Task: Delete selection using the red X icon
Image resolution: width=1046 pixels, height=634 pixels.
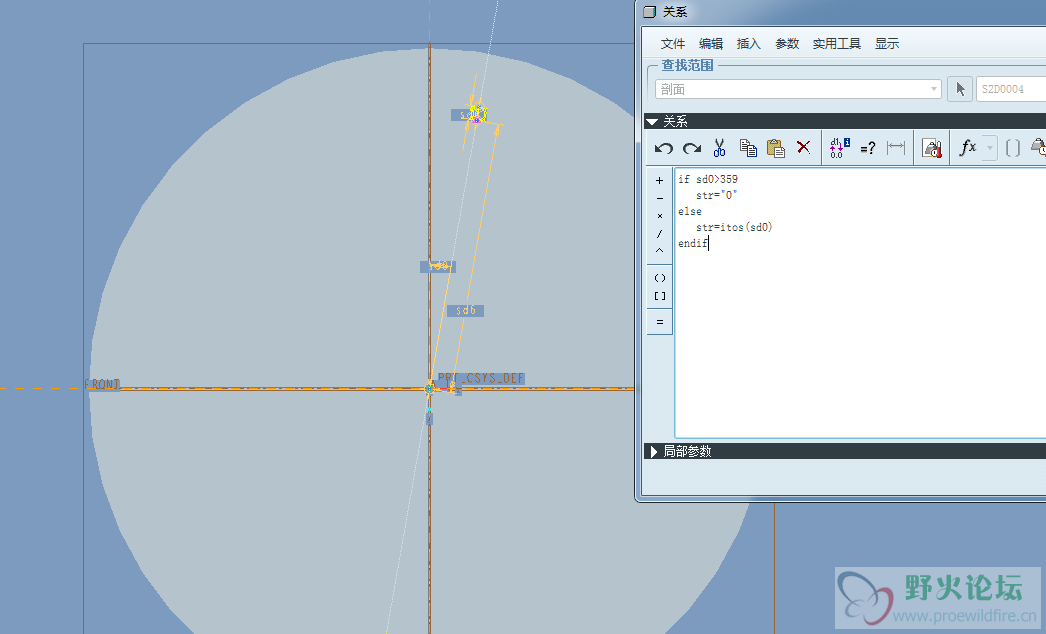Action: pos(803,147)
